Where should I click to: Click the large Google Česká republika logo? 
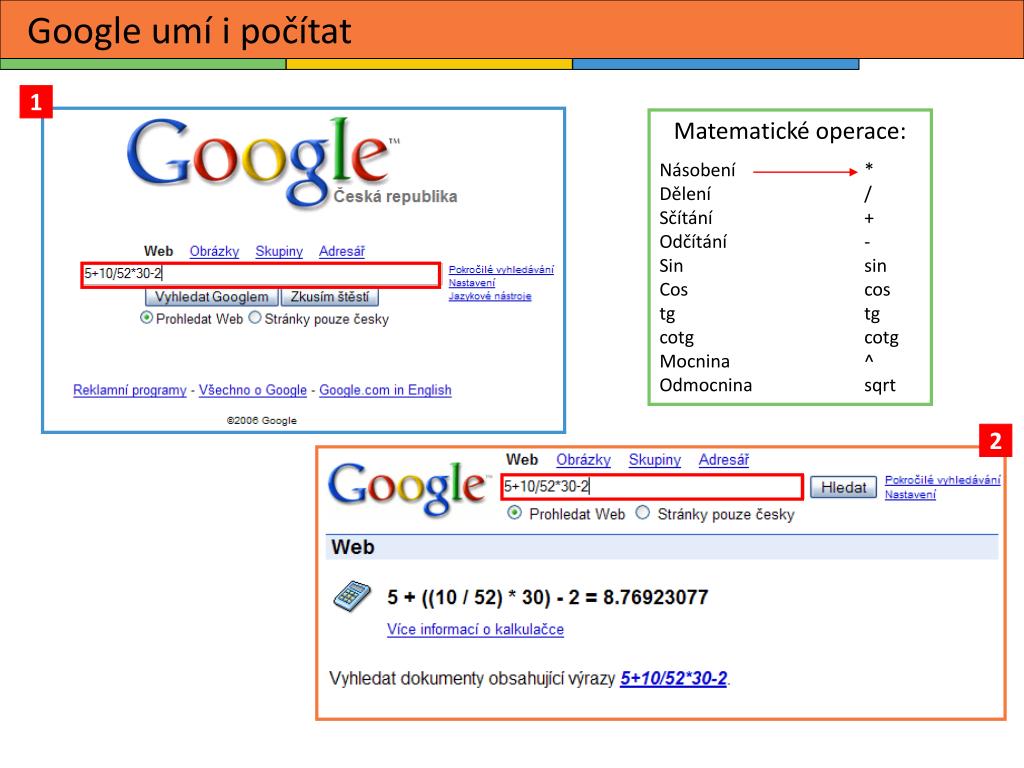click(293, 163)
